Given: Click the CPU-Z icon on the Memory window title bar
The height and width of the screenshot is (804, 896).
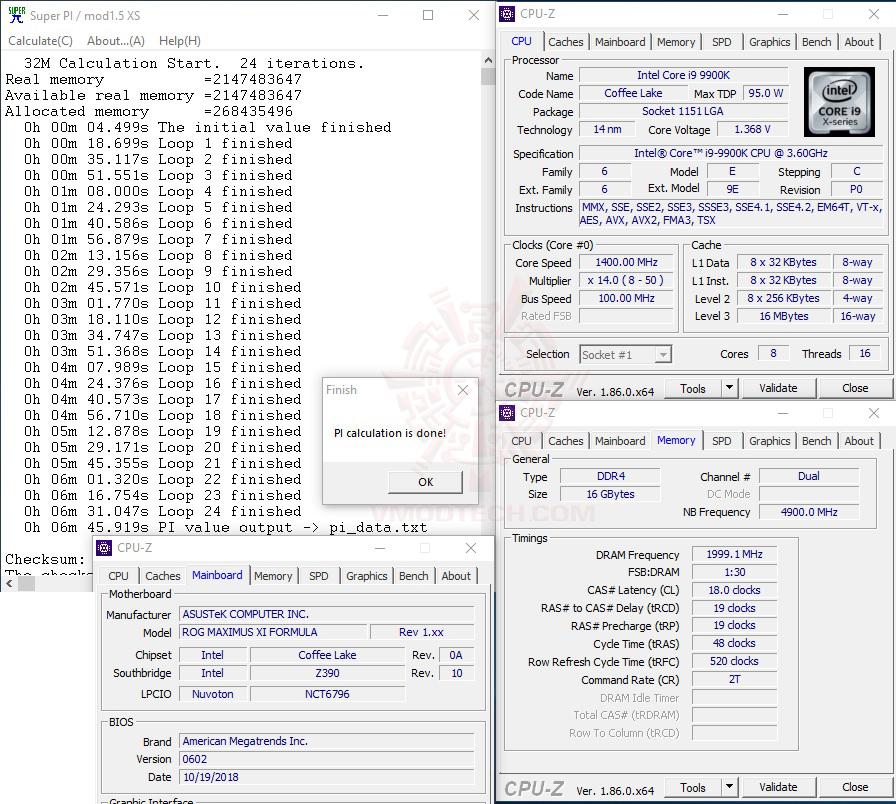Looking at the screenshot, I should click(507, 413).
